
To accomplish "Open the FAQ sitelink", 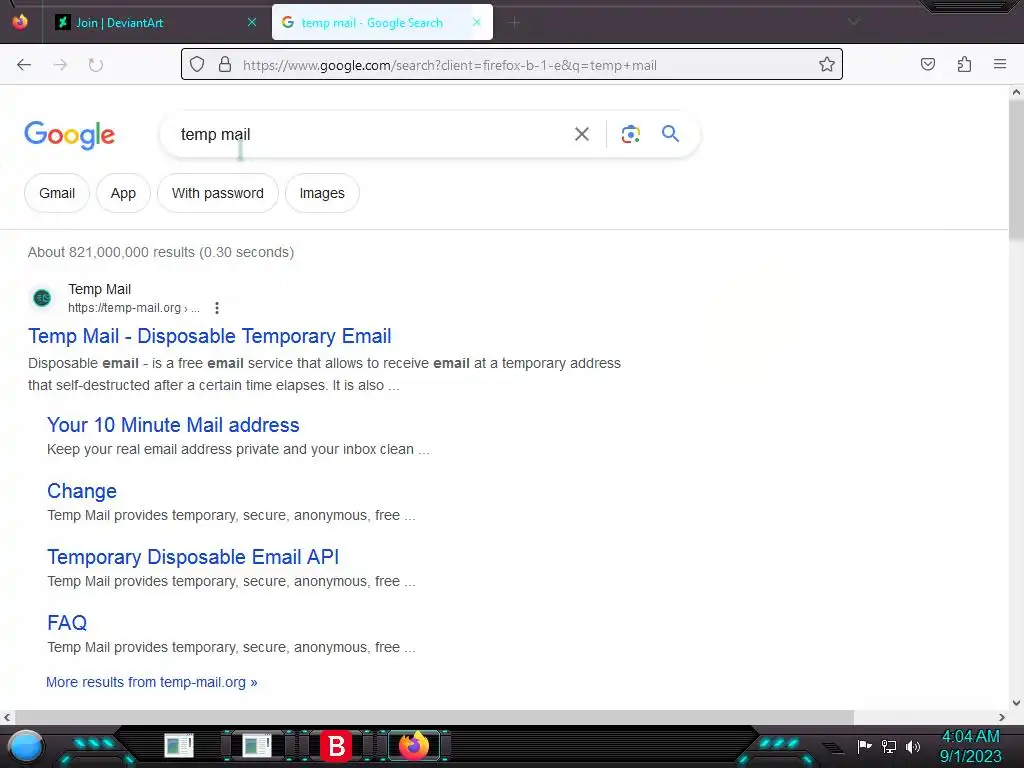I will (67, 623).
